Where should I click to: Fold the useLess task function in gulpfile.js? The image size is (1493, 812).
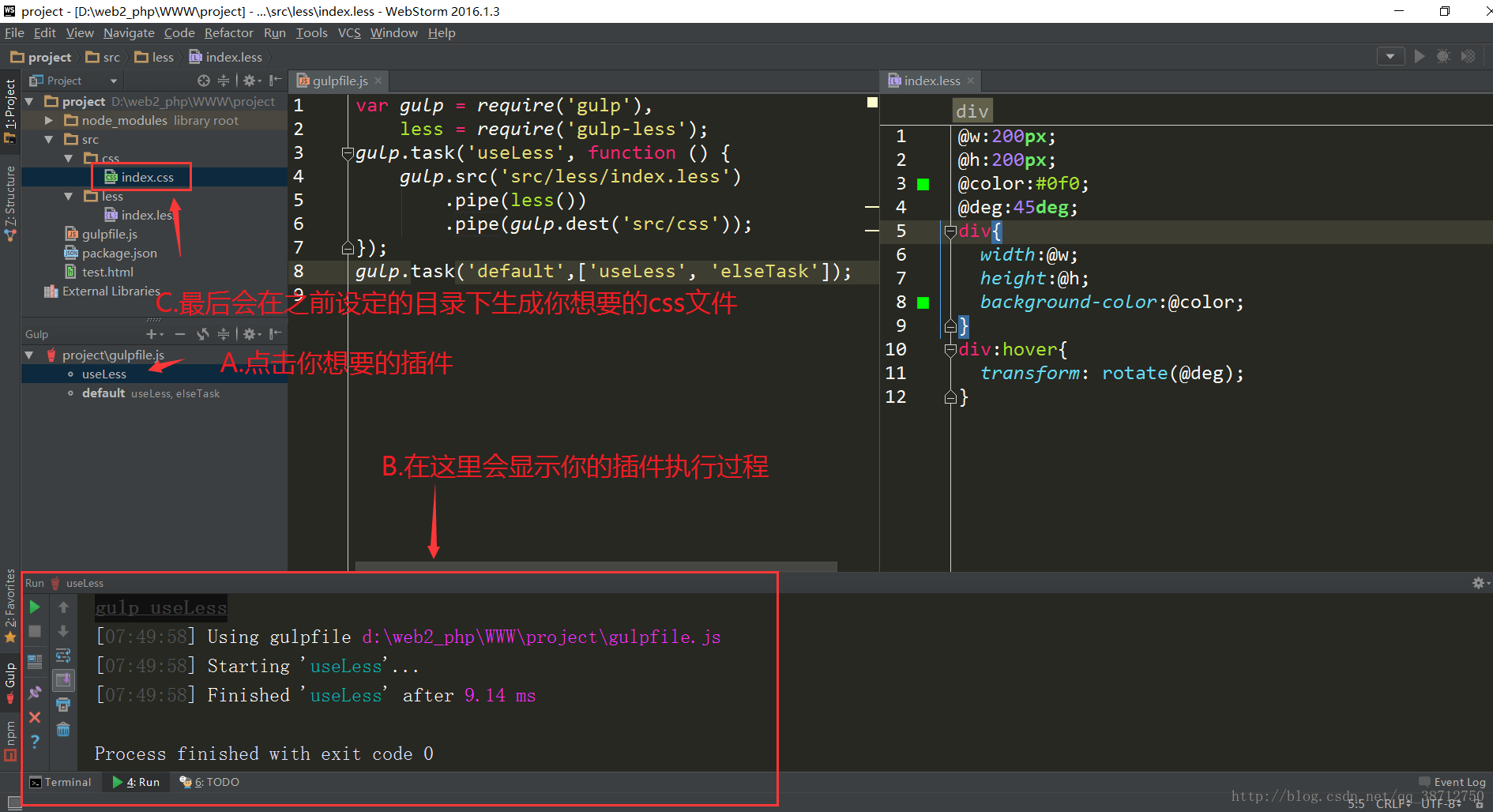point(347,152)
